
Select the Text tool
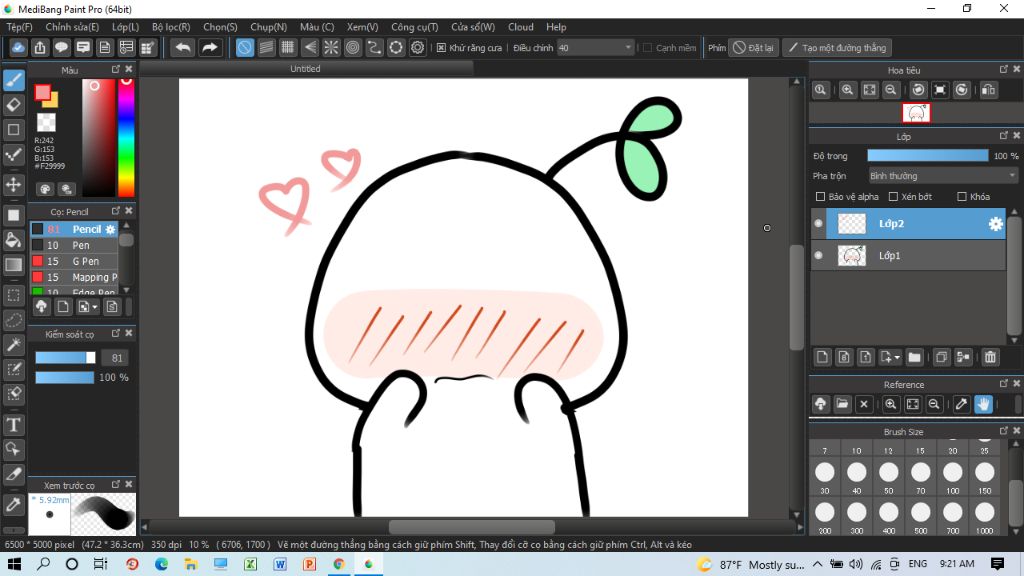14,425
